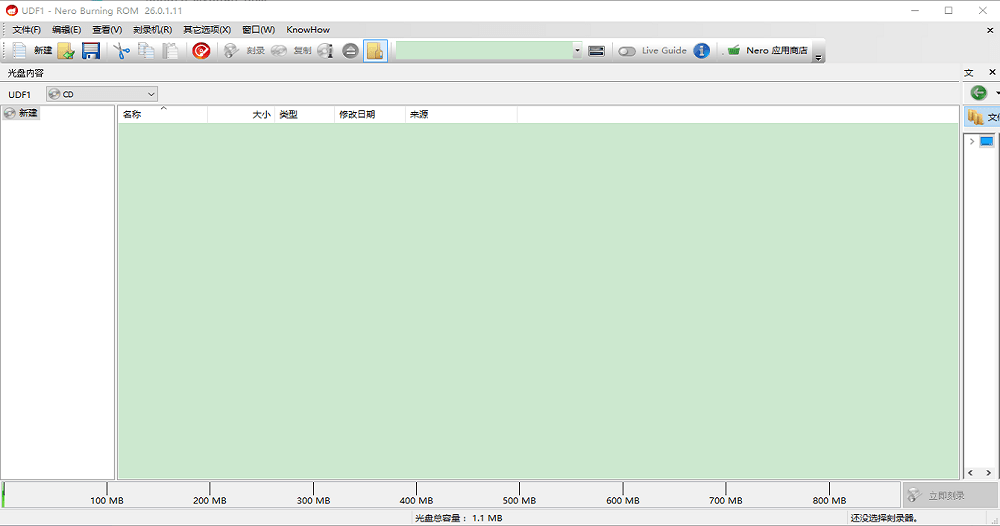Toggle the highlighted file browser button
Viewport: 1000px width, 526px height.
coord(375,51)
